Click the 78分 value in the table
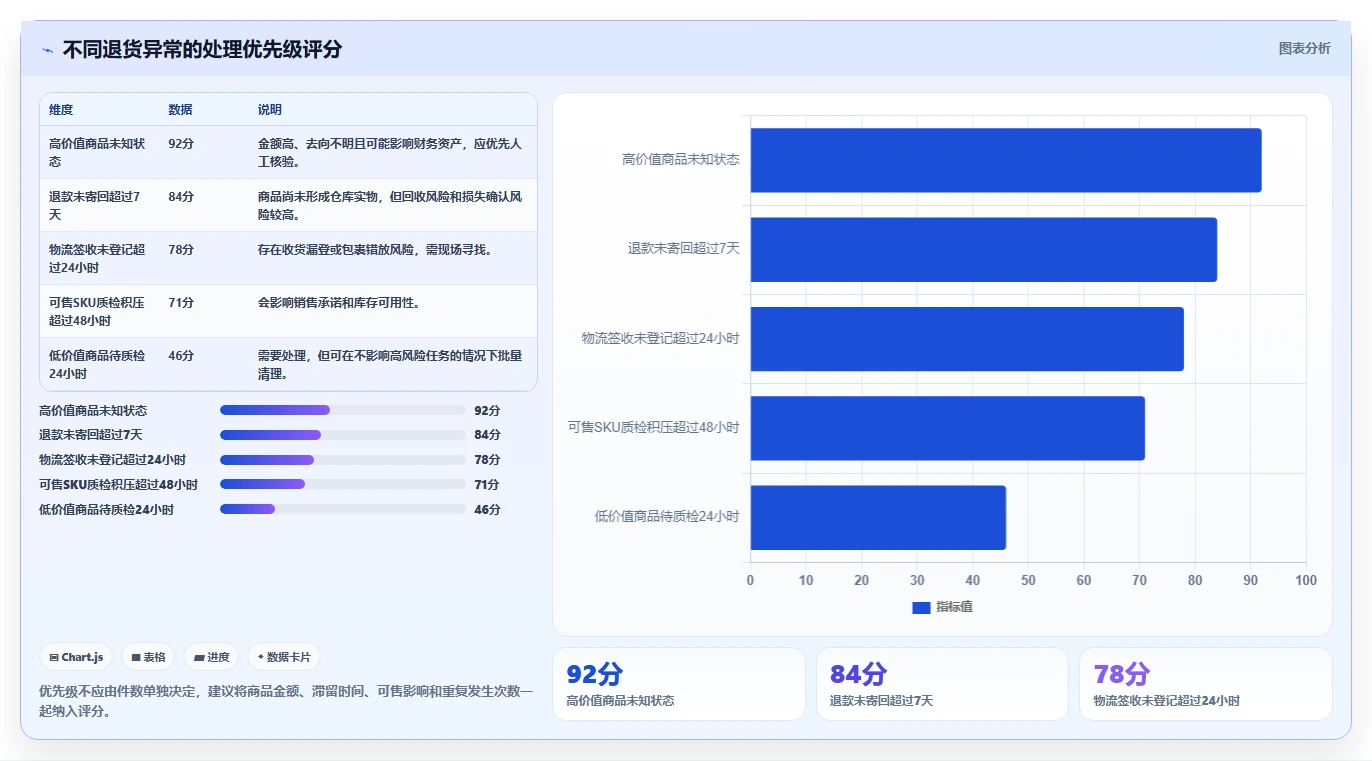Image resolution: width=1372 pixels, height=761 pixels. pyautogui.click(x=181, y=250)
